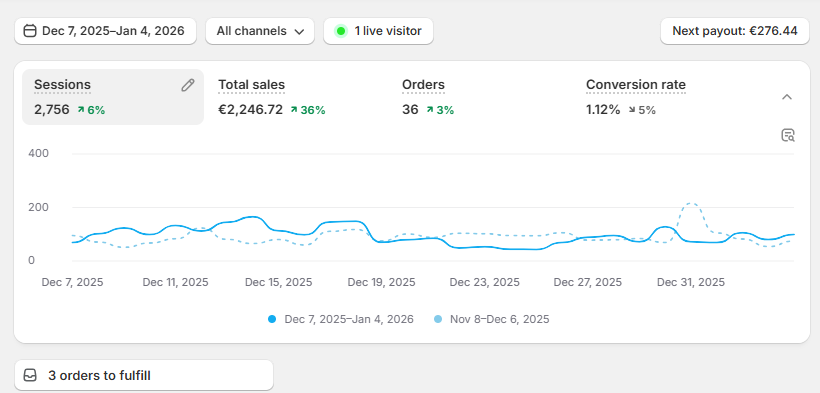Viewport: 820px width, 393px height.
Task: Toggle the Nov 8–Dec 6, 2025 legend series
Action: 492,319
